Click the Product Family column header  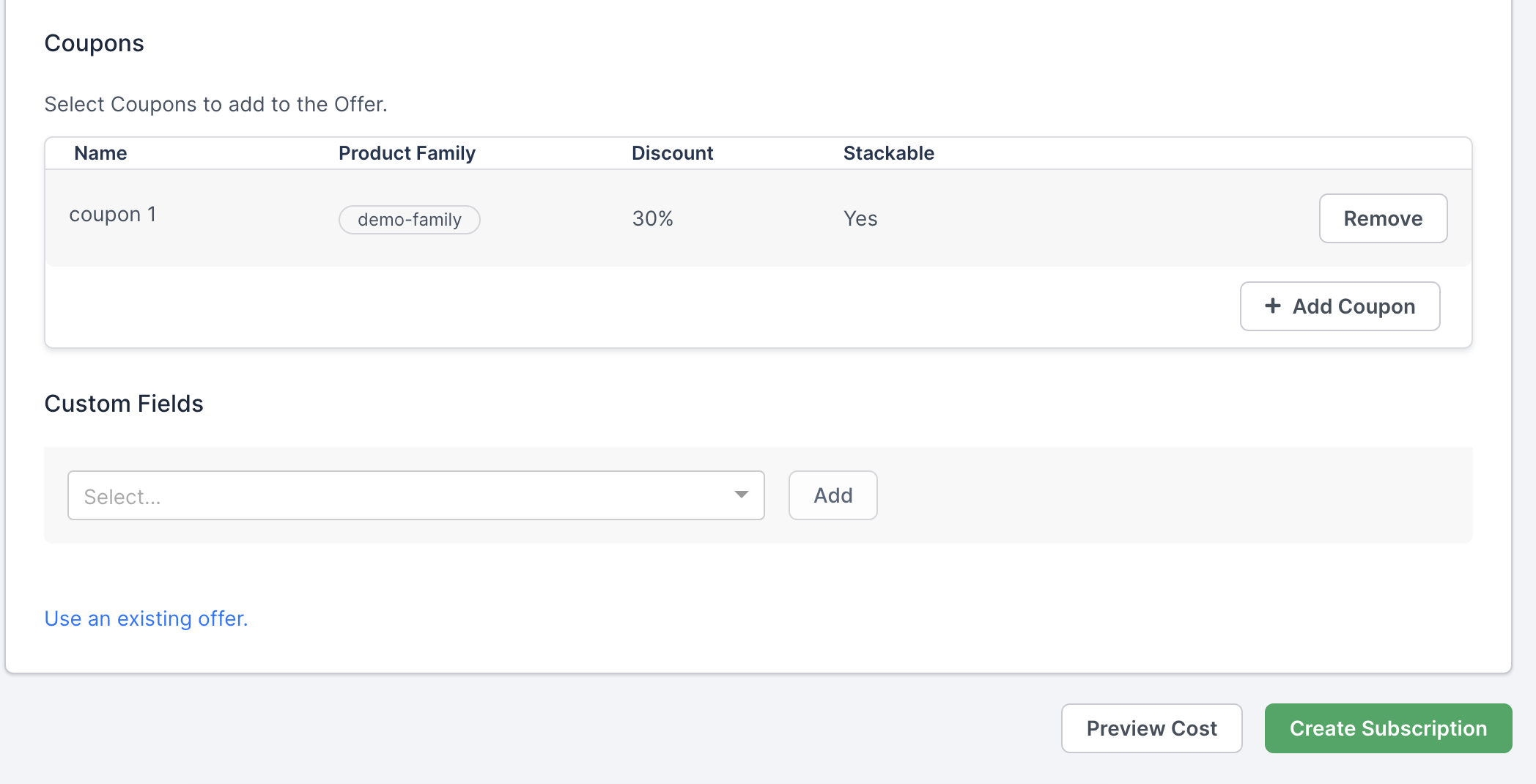tap(407, 153)
